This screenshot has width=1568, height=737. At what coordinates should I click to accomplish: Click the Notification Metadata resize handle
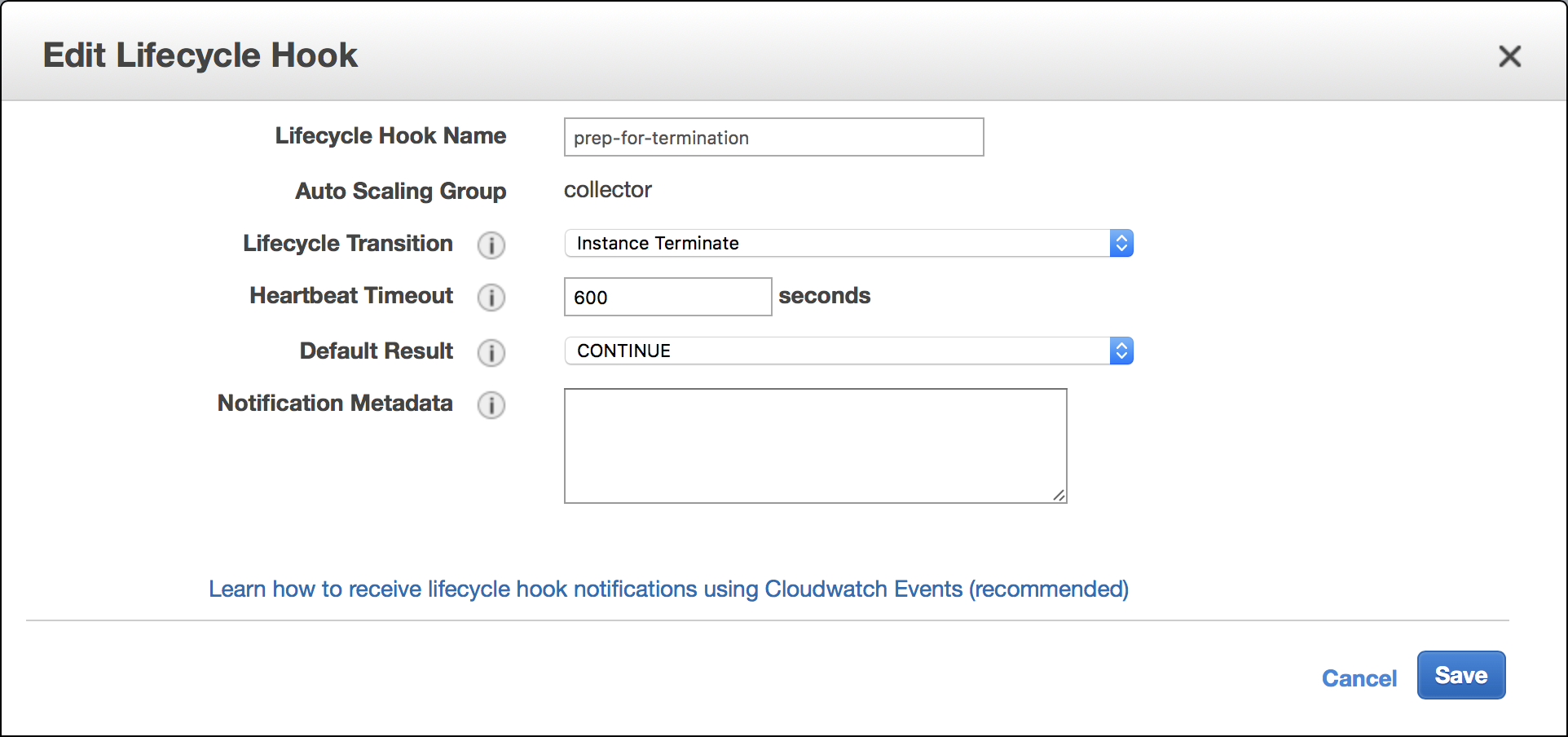1059,496
